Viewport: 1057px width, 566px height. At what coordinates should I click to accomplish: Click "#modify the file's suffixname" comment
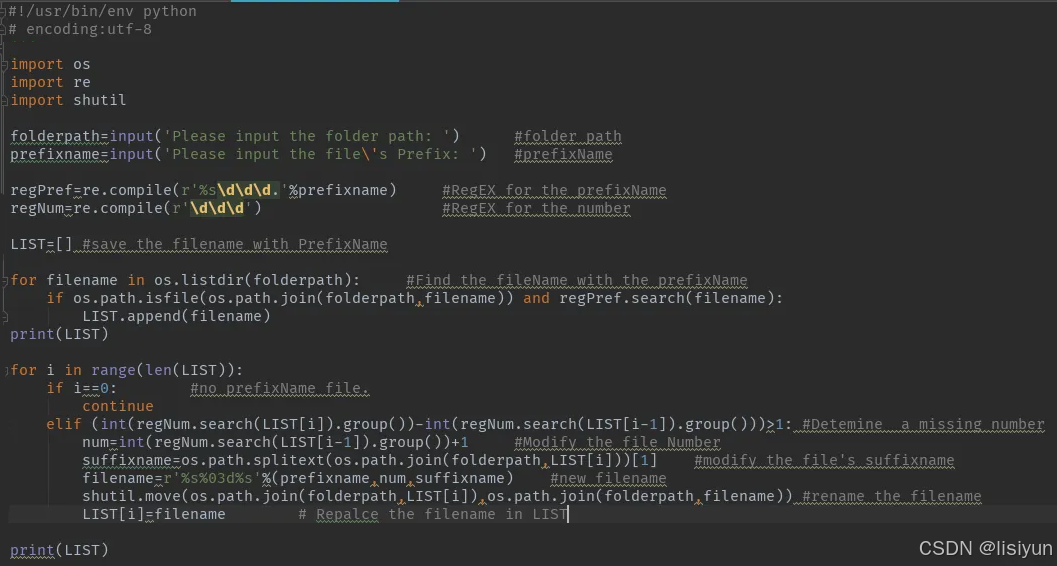coord(824,460)
